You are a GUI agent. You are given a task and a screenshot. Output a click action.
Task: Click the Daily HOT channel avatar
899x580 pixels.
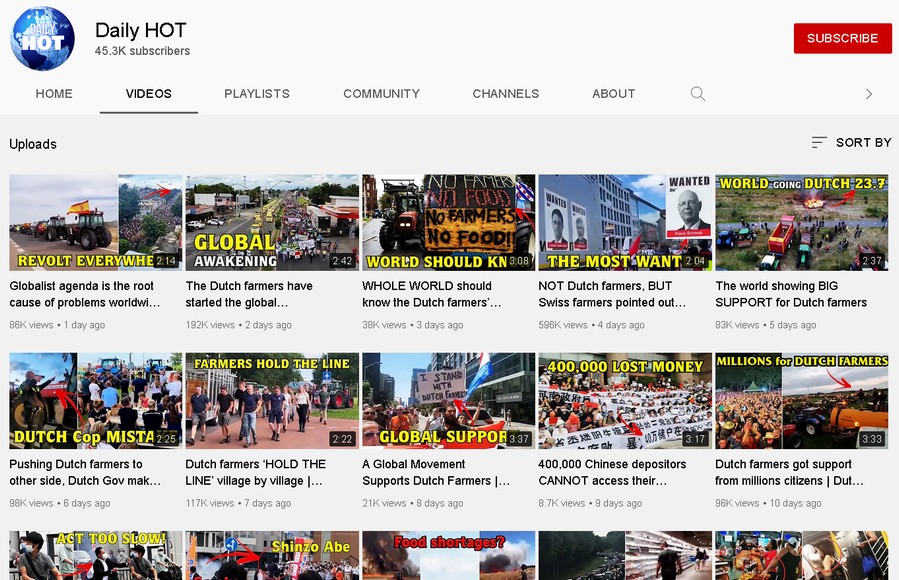coord(42,39)
